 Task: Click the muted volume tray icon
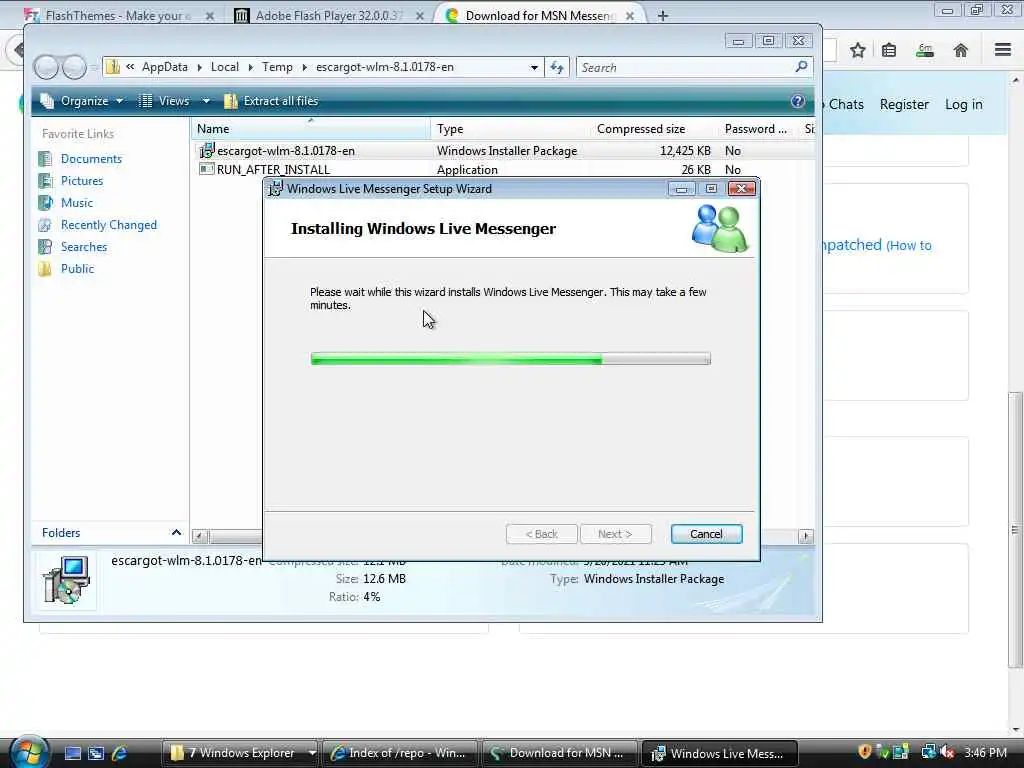[947, 753]
